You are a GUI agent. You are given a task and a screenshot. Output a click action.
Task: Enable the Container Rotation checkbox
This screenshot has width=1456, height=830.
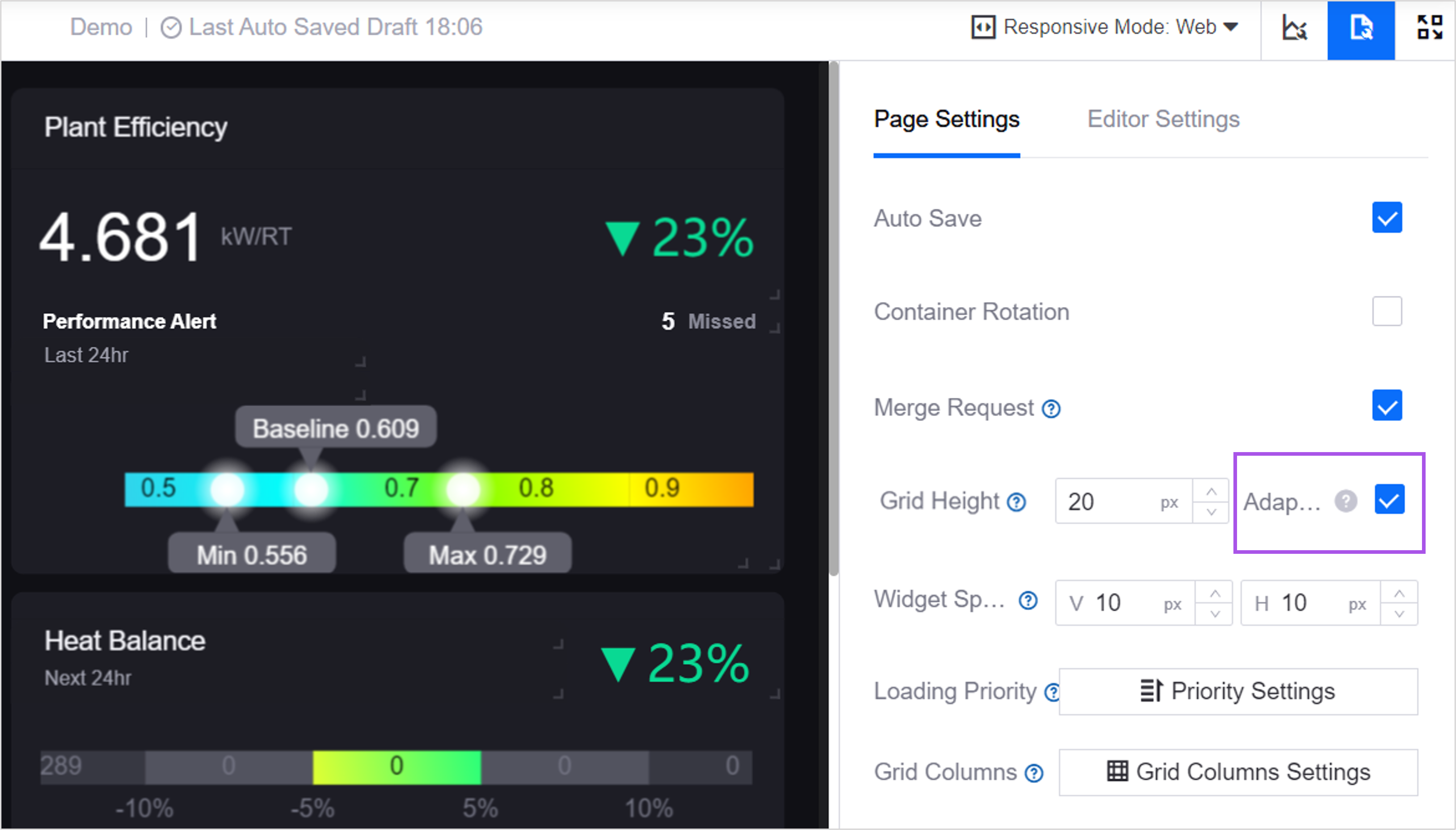click(1387, 311)
